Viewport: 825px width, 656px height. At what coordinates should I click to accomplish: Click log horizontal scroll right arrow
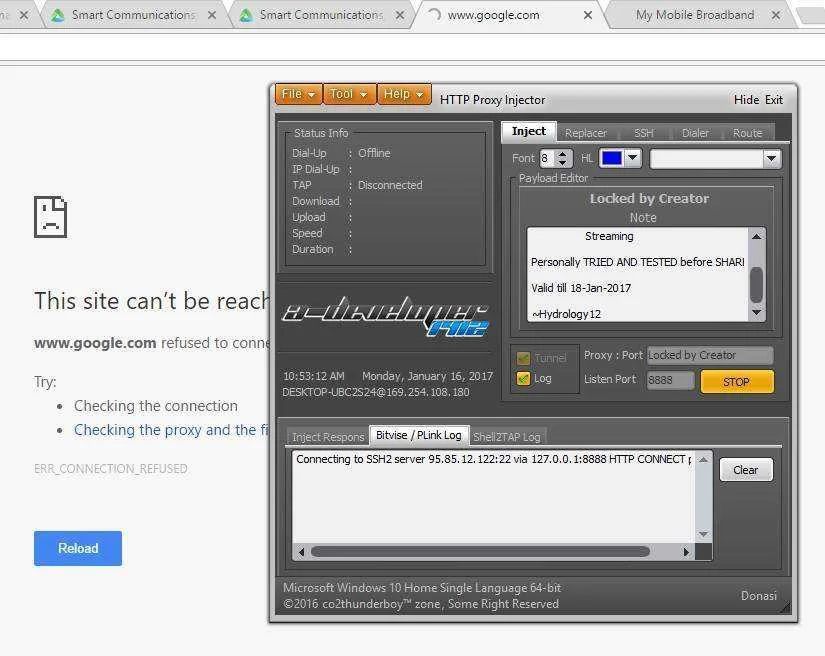[686, 552]
